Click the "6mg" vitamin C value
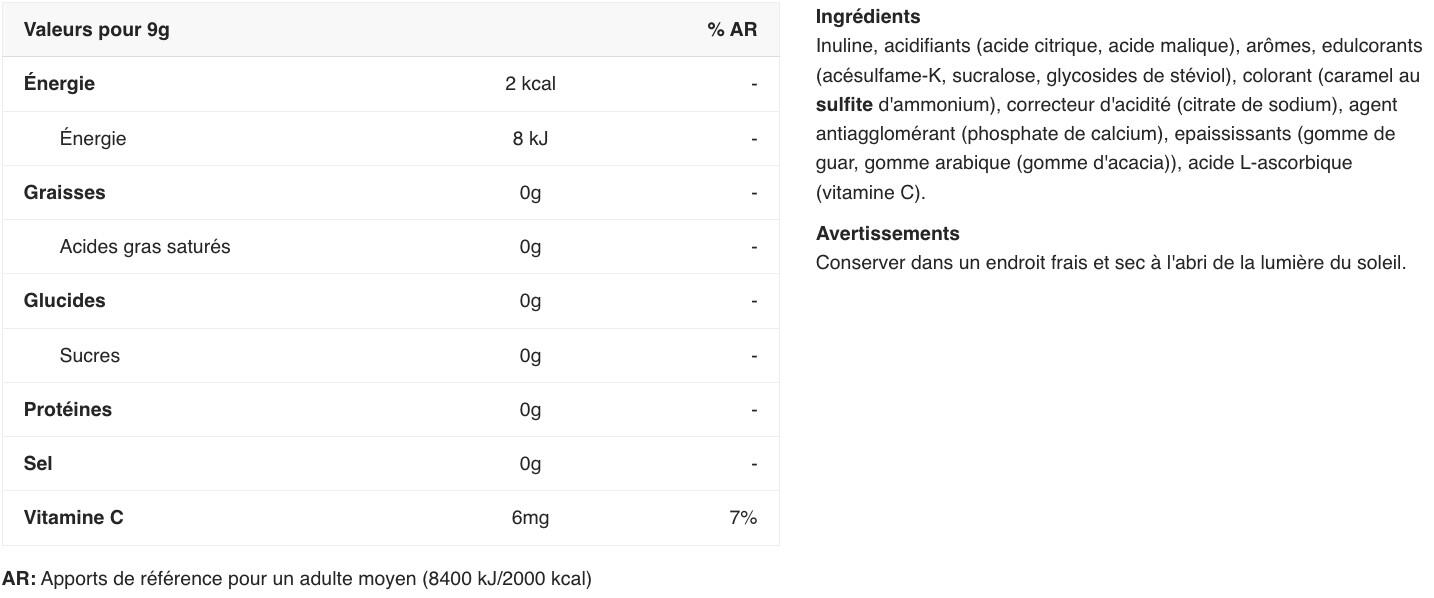 pos(530,518)
